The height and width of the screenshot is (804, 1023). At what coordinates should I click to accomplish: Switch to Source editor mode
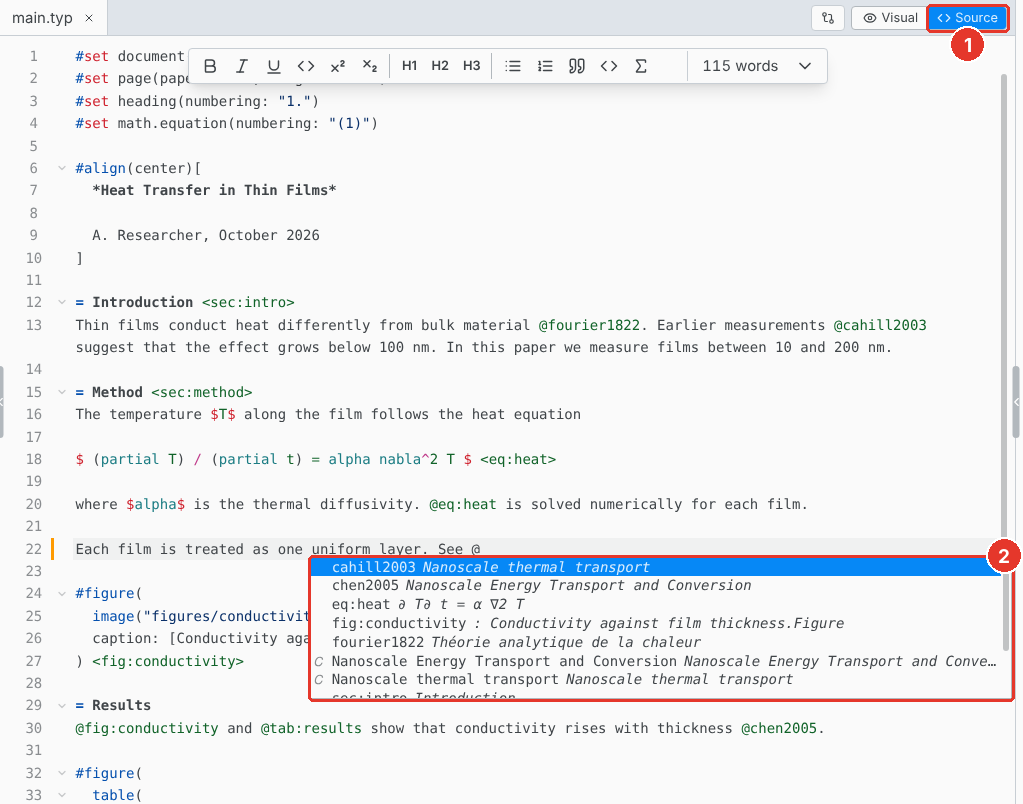(968, 18)
